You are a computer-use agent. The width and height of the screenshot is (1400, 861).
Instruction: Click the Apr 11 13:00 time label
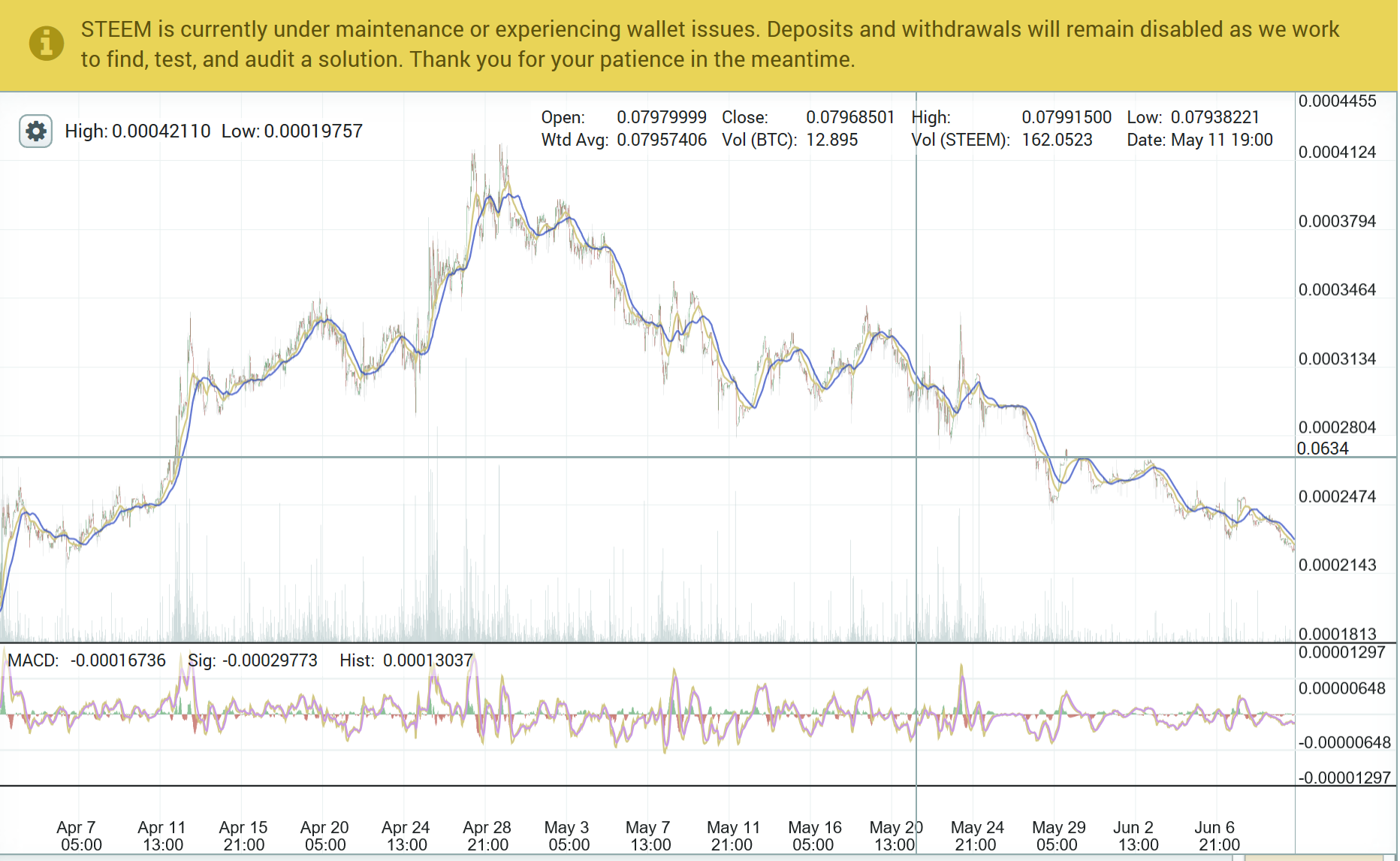pos(161,836)
